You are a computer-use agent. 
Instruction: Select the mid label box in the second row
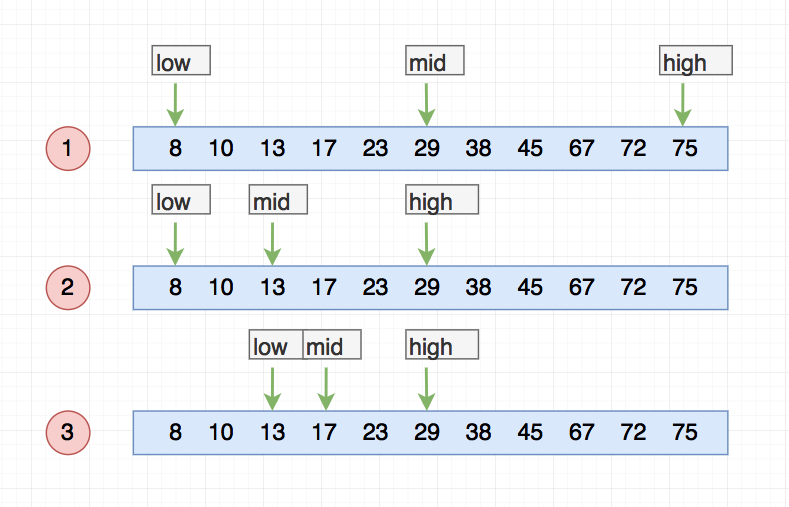pos(278,200)
